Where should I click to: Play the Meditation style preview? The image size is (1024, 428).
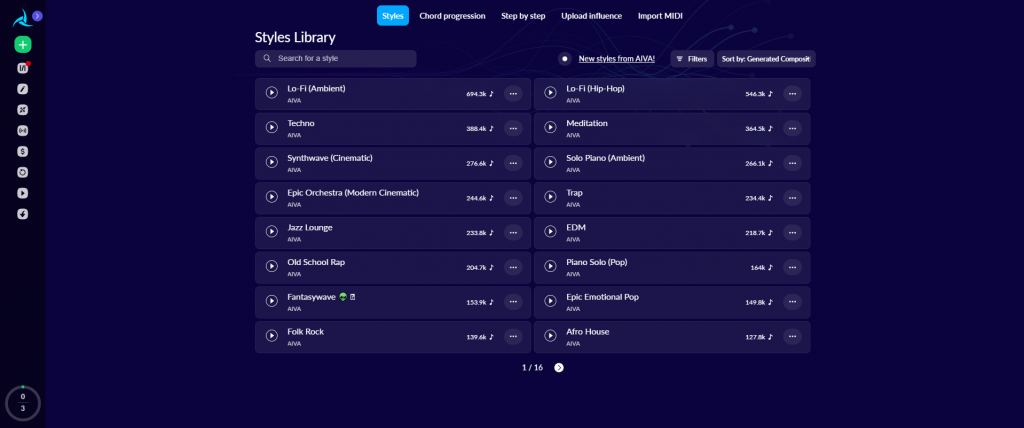coord(551,127)
